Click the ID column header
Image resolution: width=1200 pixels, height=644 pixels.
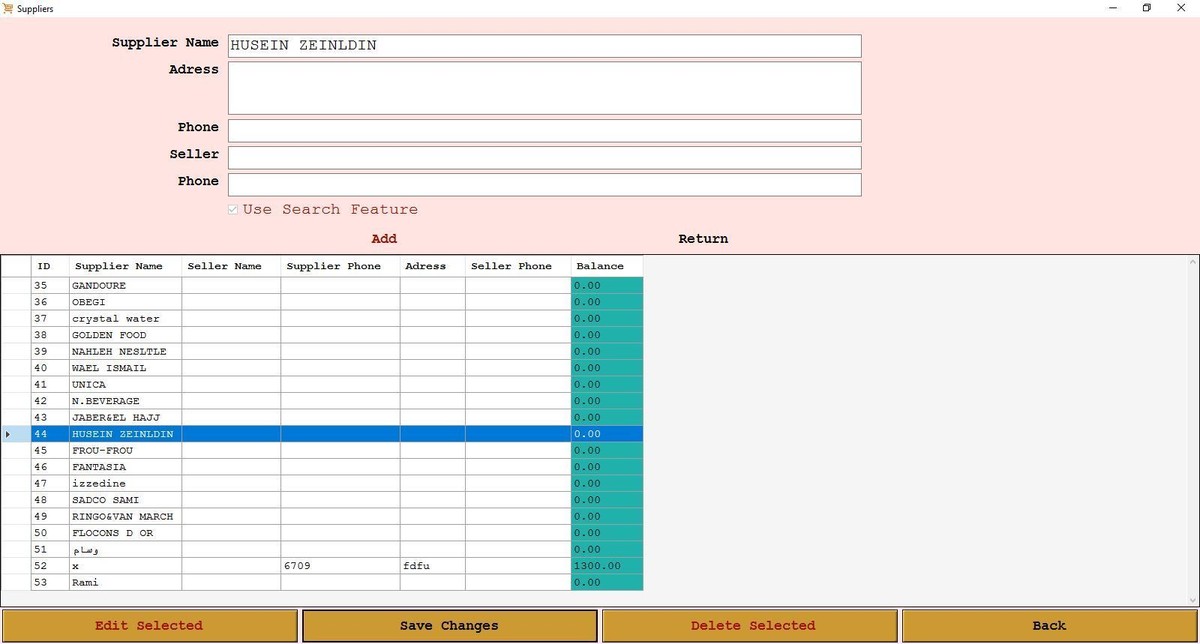tap(49, 266)
